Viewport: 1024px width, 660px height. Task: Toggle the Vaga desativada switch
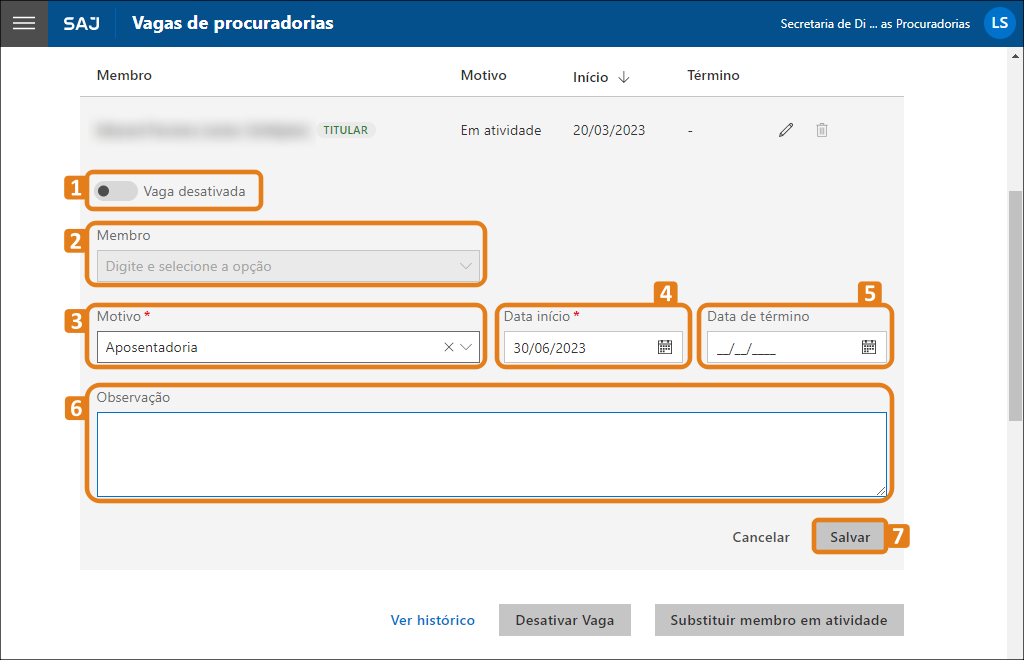coord(116,191)
